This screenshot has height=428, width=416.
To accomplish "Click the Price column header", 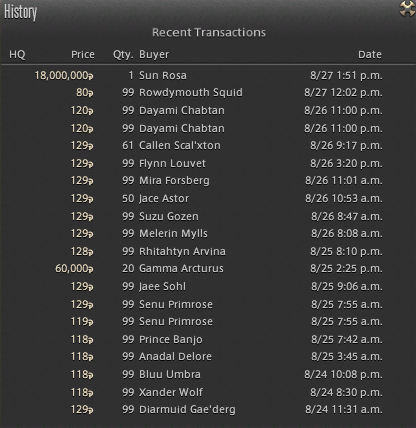I will (83, 54).
